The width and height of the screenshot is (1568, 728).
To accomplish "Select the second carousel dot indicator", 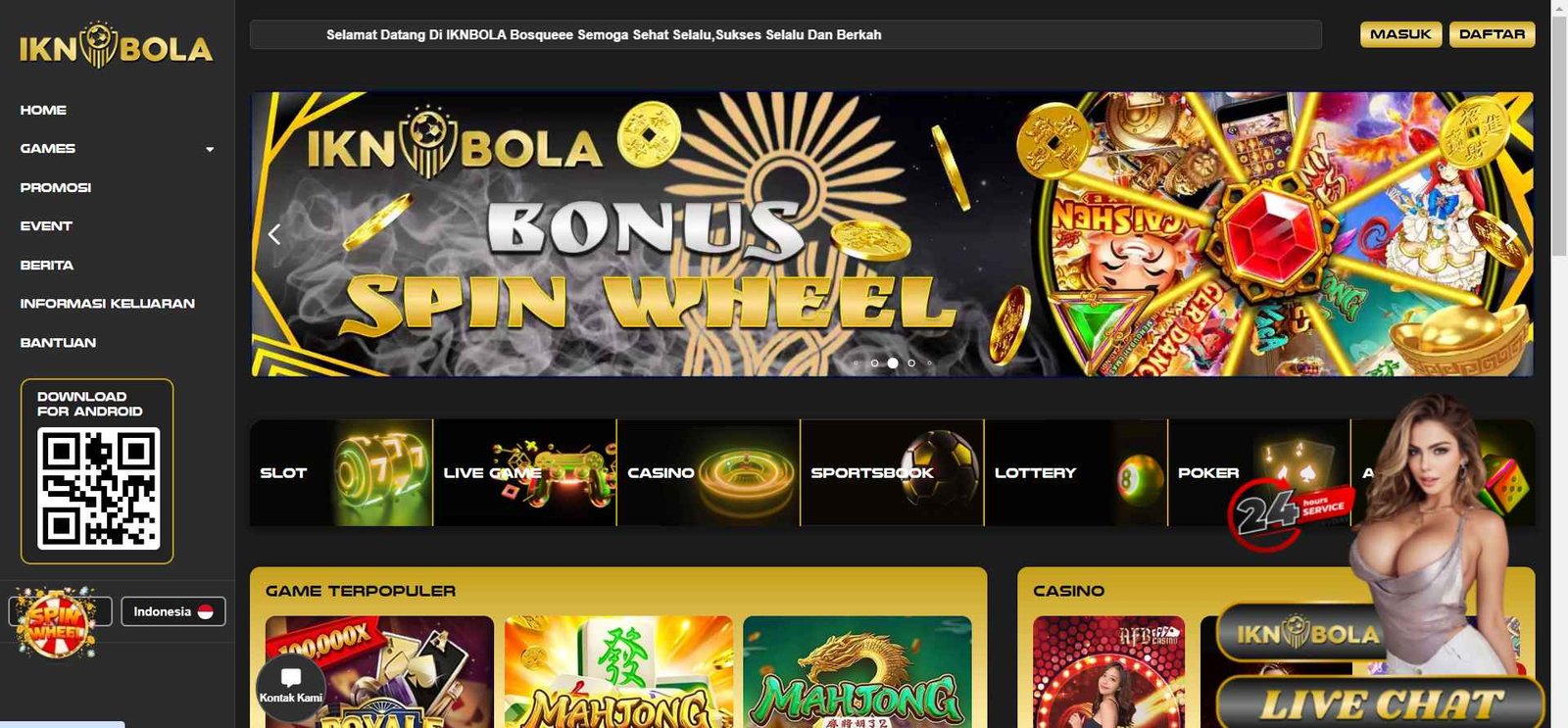I will (874, 364).
